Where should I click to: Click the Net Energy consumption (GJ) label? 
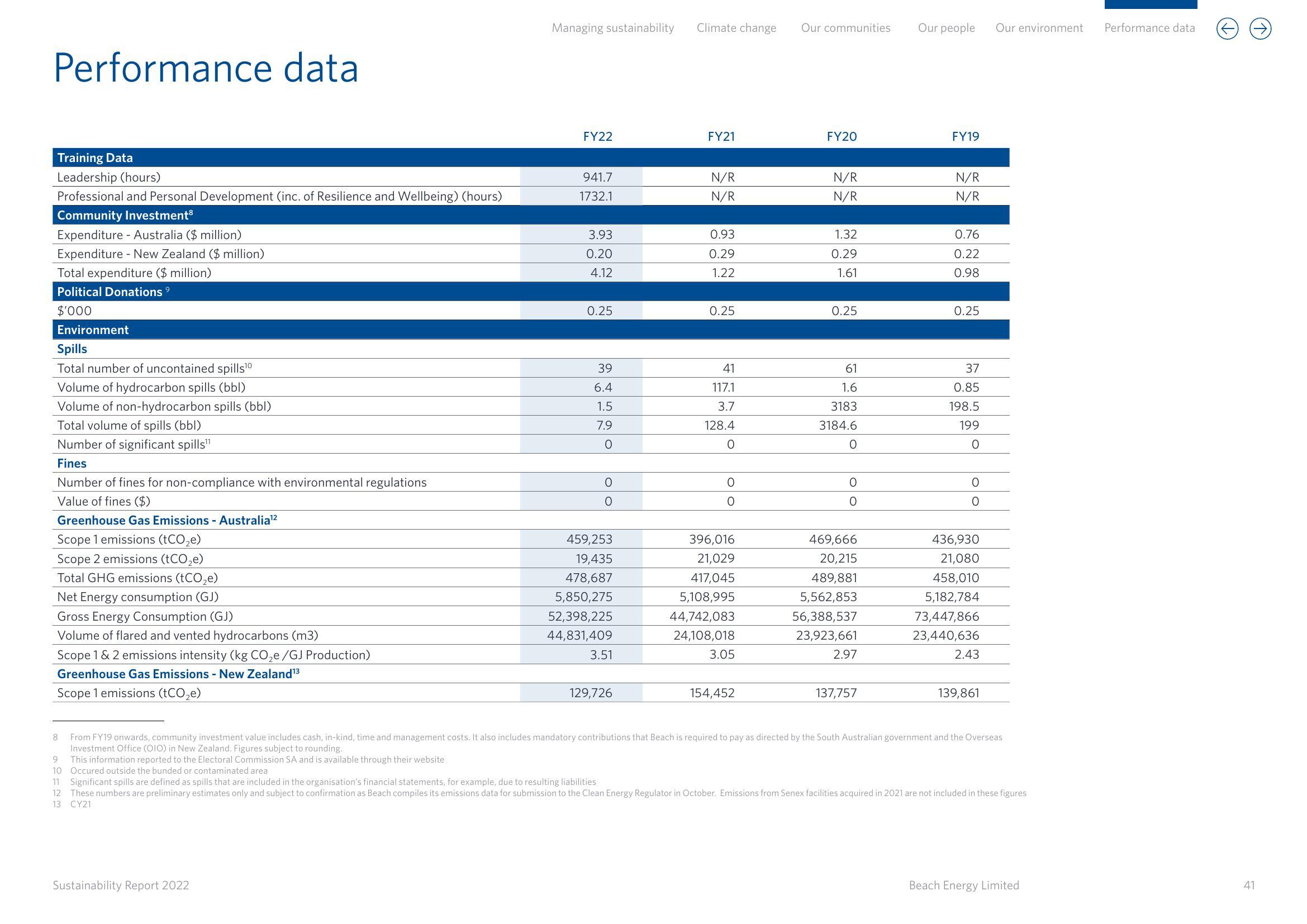coord(138,597)
